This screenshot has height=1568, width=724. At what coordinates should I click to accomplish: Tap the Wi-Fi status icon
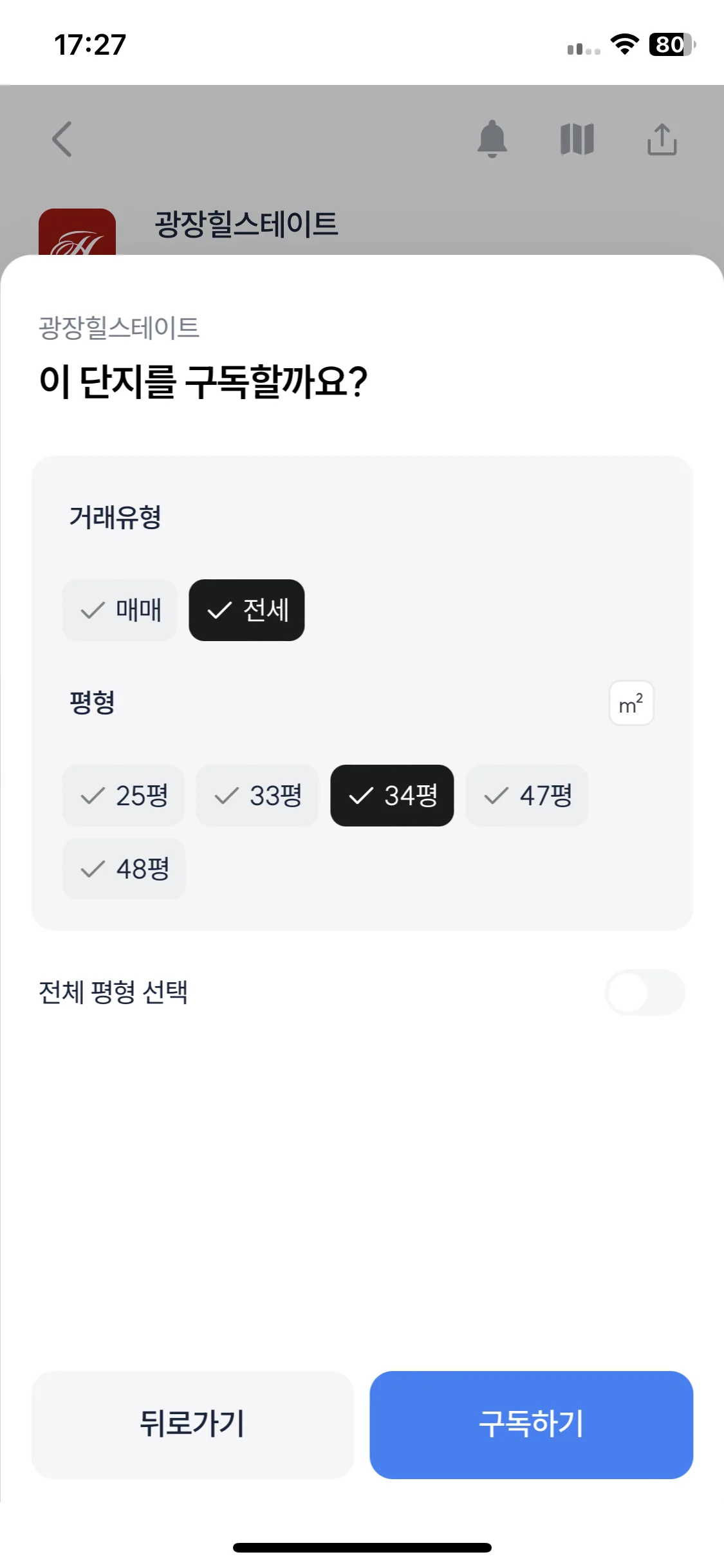[624, 44]
